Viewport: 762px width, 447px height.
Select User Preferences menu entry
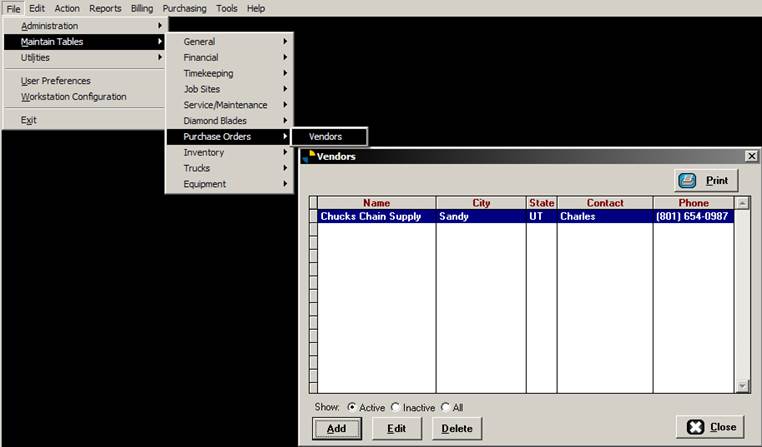pos(56,81)
